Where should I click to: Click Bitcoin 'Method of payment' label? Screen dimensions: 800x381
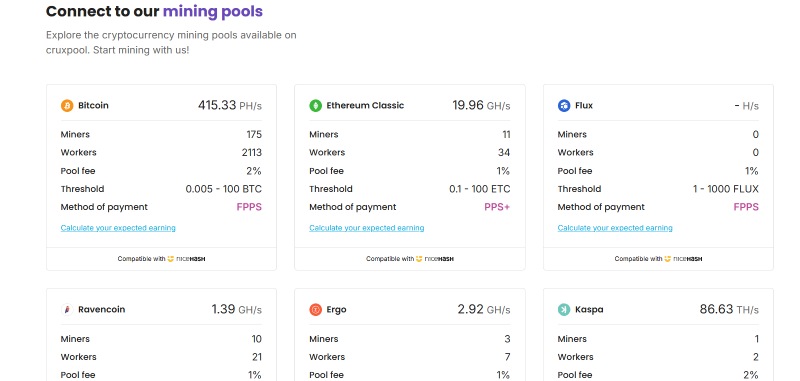(x=104, y=207)
